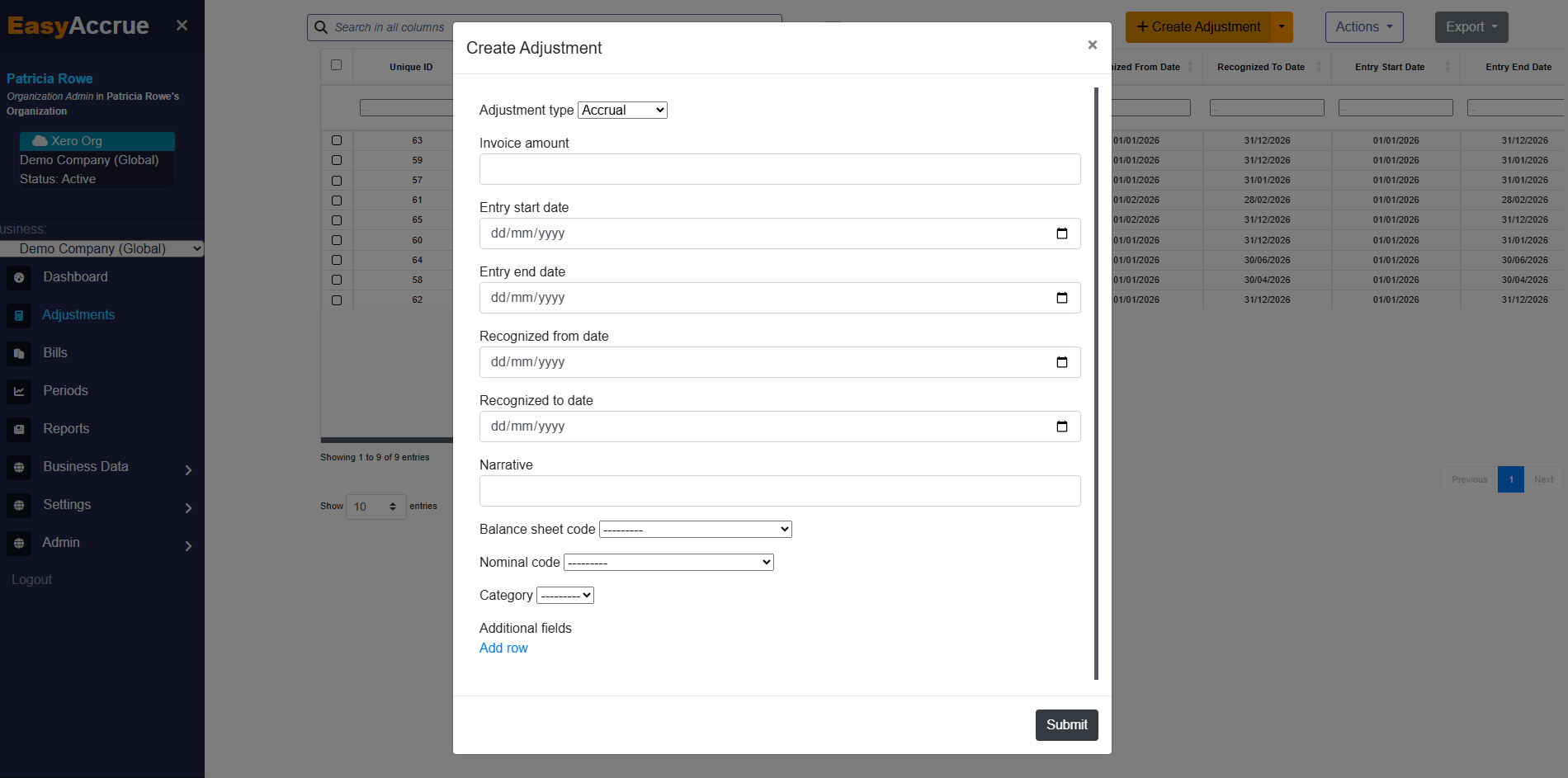
Task: Open the Export dropdown menu
Action: [x=1471, y=27]
